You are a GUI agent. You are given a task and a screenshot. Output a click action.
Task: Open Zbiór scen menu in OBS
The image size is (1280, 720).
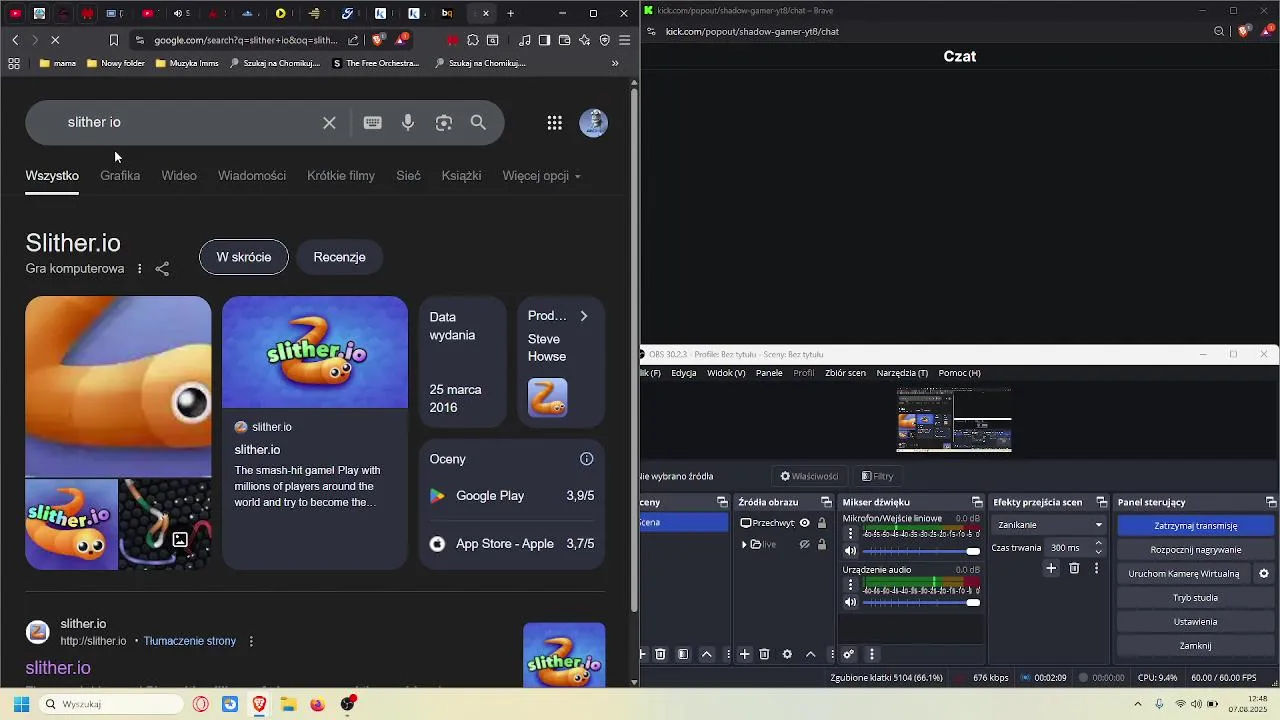(x=845, y=373)
